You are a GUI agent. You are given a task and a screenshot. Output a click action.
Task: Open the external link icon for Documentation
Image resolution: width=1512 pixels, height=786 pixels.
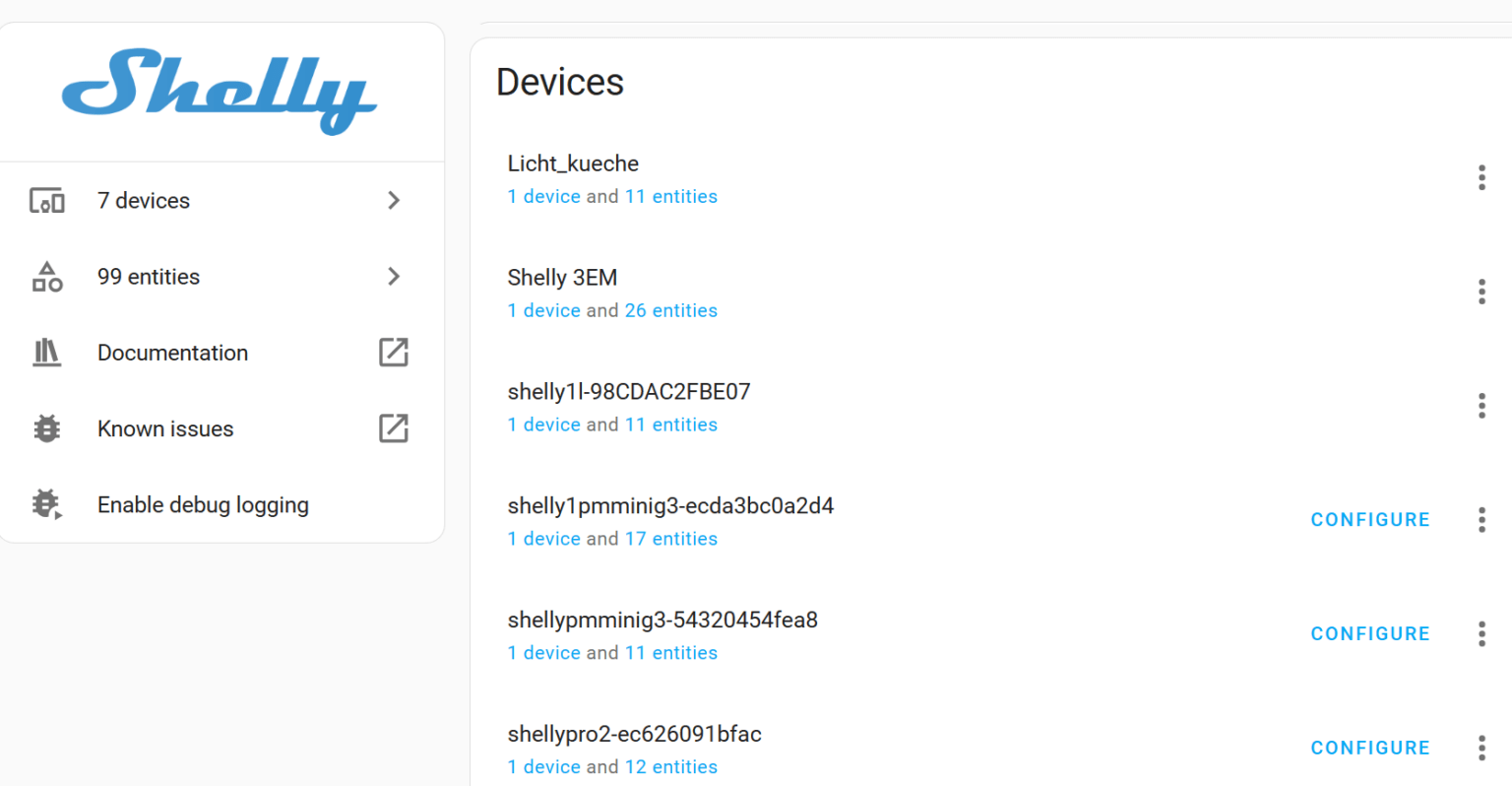click(x=393, y=353)
